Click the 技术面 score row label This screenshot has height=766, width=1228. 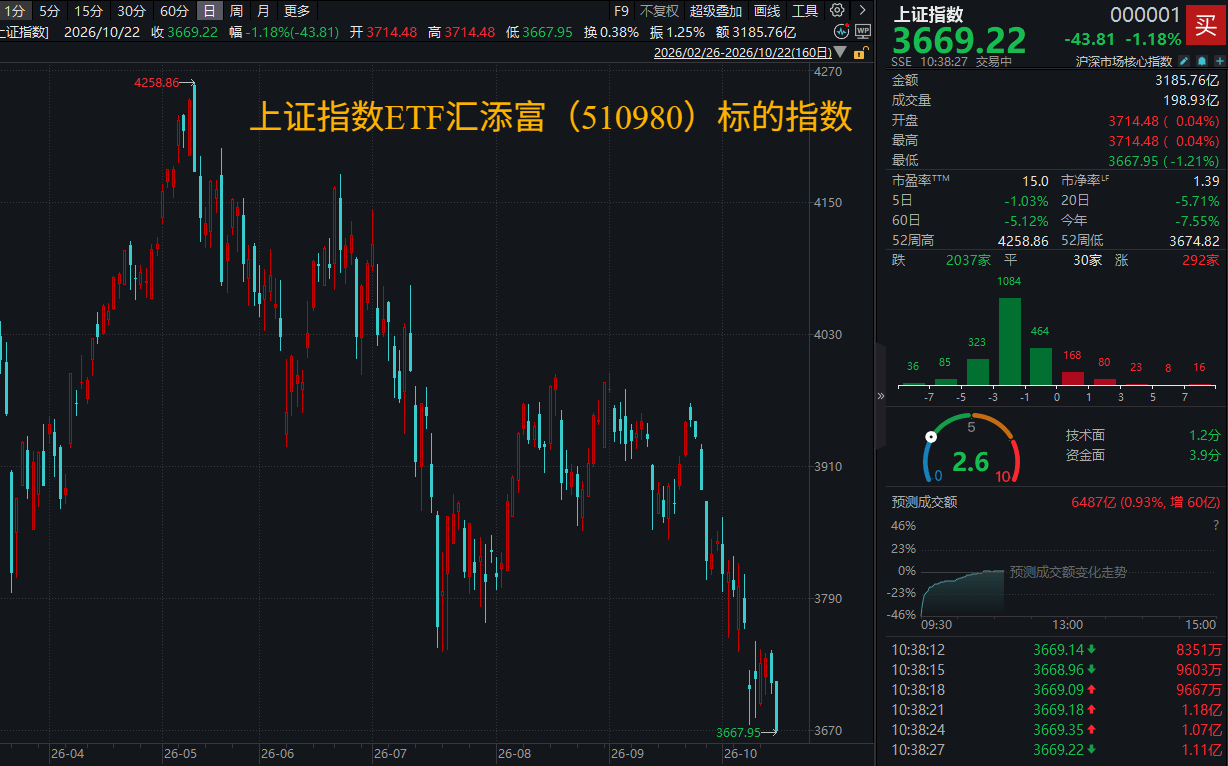click(1086, 436)
